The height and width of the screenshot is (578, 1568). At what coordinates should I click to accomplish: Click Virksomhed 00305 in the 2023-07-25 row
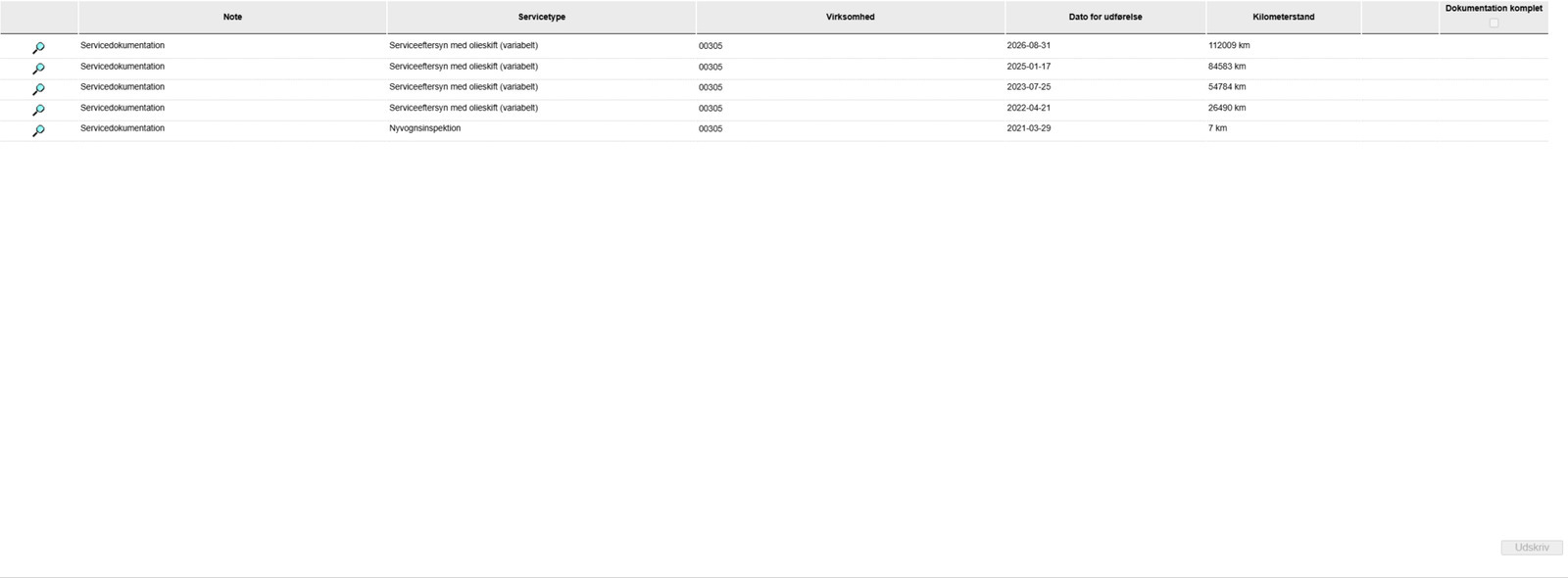pos(710,88)
